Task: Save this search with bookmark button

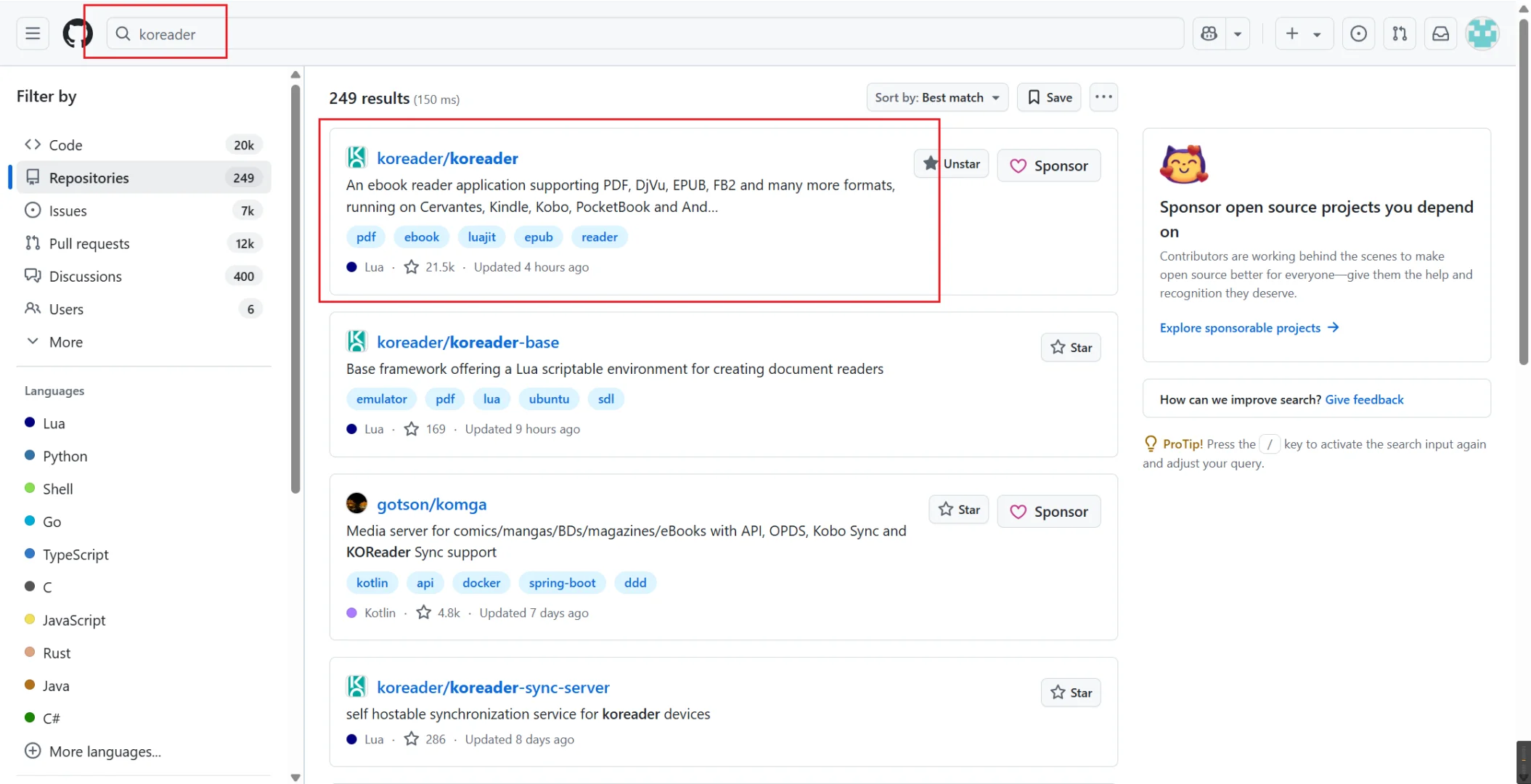Action: pyautogui.click(x=1049, y=97)
